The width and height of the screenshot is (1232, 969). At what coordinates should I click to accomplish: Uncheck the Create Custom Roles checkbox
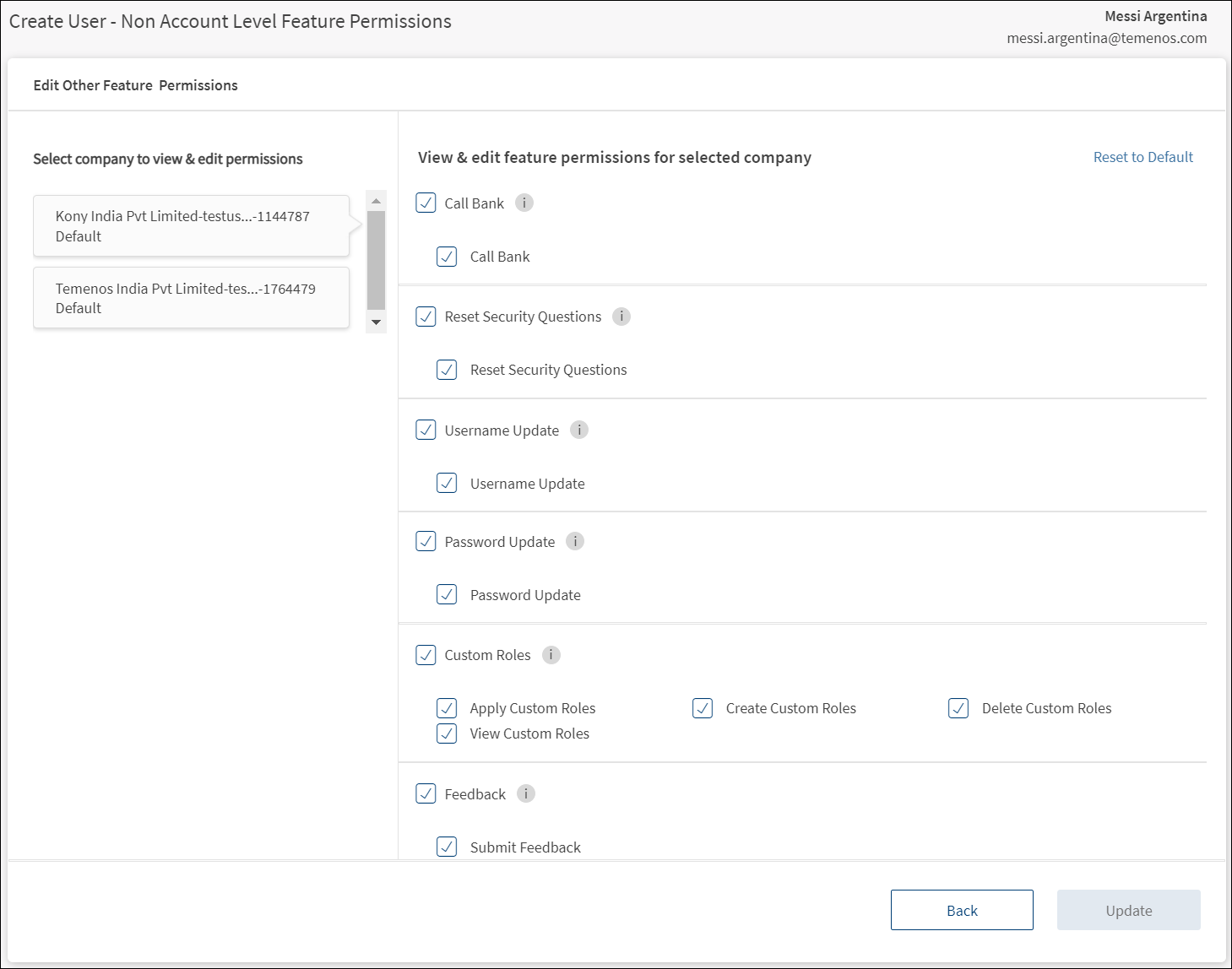pos(703,708)
